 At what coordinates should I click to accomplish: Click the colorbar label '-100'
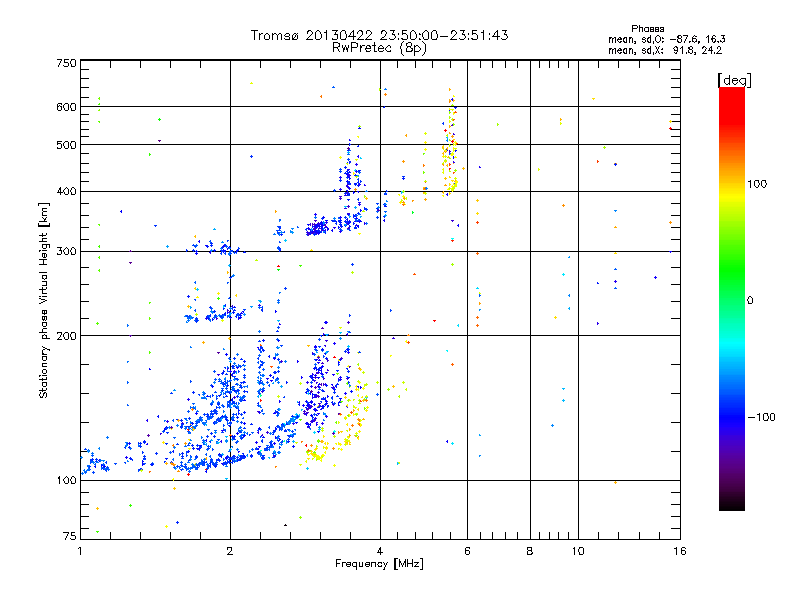(x=762, y=417)
